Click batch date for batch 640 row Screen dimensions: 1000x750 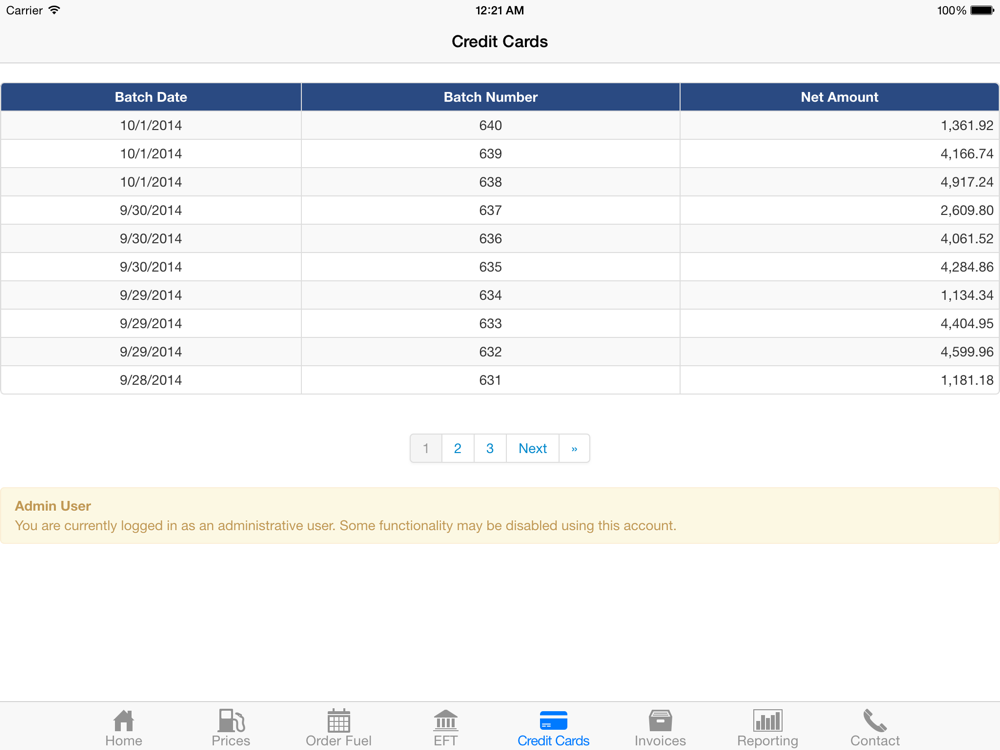pos(151,126)
